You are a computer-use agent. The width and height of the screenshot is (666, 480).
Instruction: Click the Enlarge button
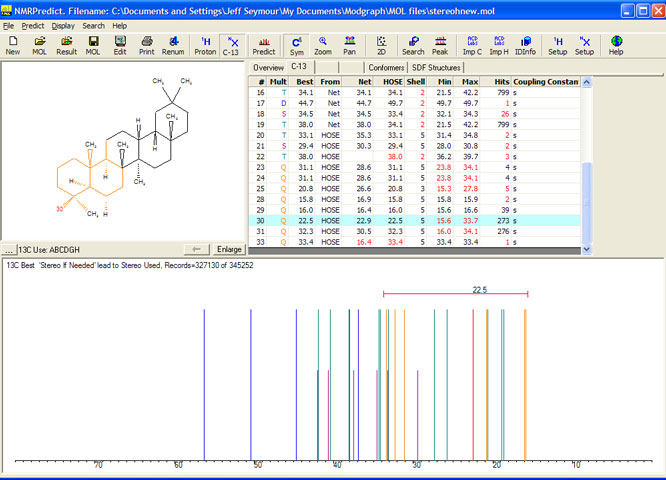(229, 248)
